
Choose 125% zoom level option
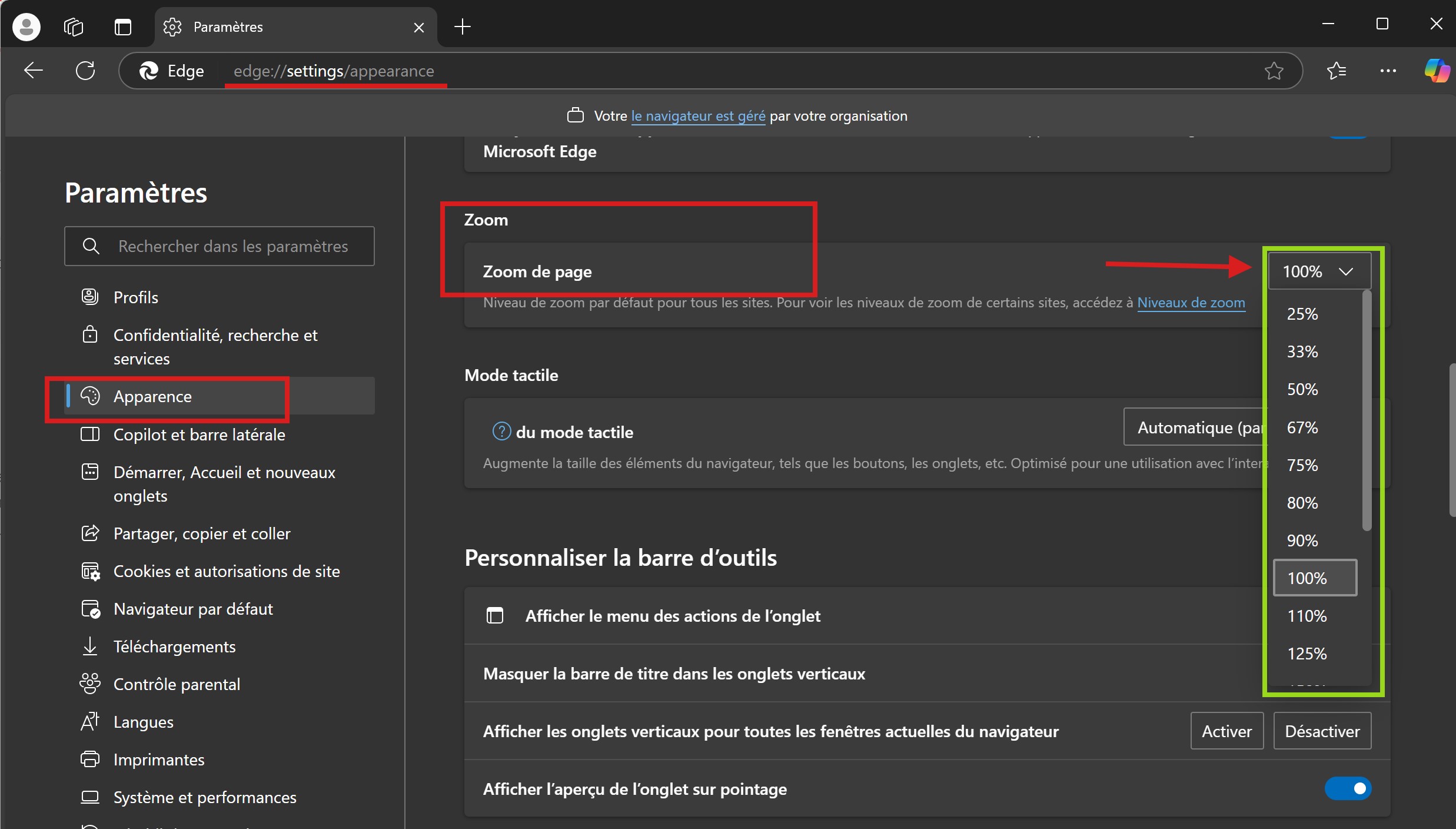[1307, 654]
